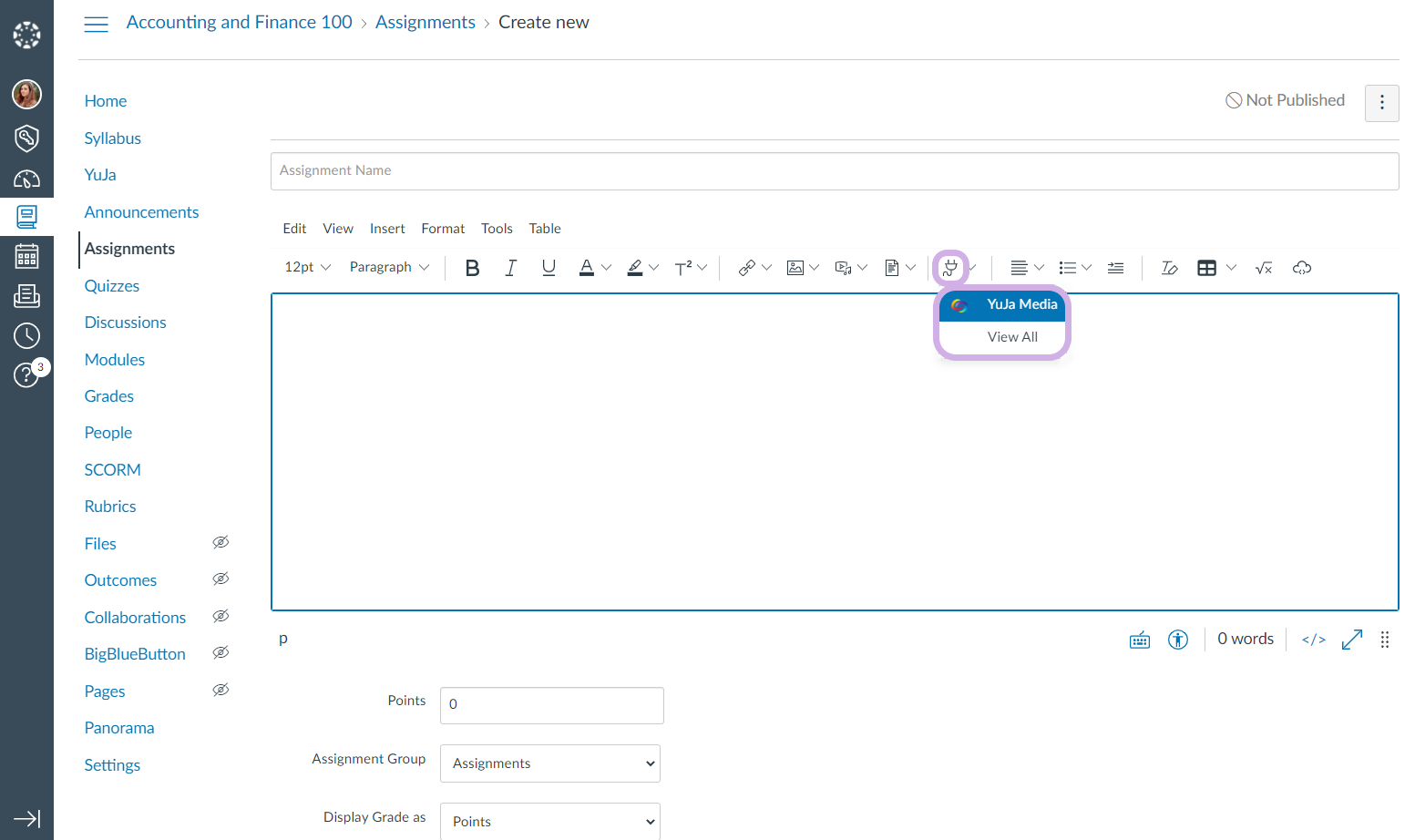
Task: Select YuJa Media from apps menu
Action: (1002, 304)
